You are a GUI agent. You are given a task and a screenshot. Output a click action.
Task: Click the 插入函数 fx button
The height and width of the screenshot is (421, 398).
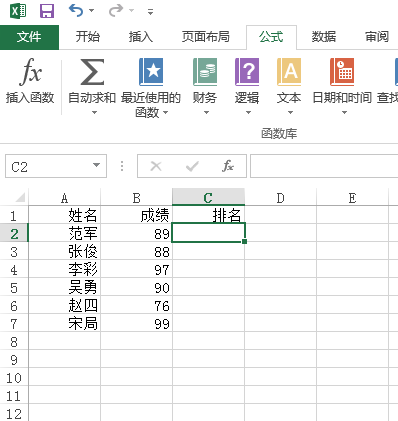tap(30, 80)
